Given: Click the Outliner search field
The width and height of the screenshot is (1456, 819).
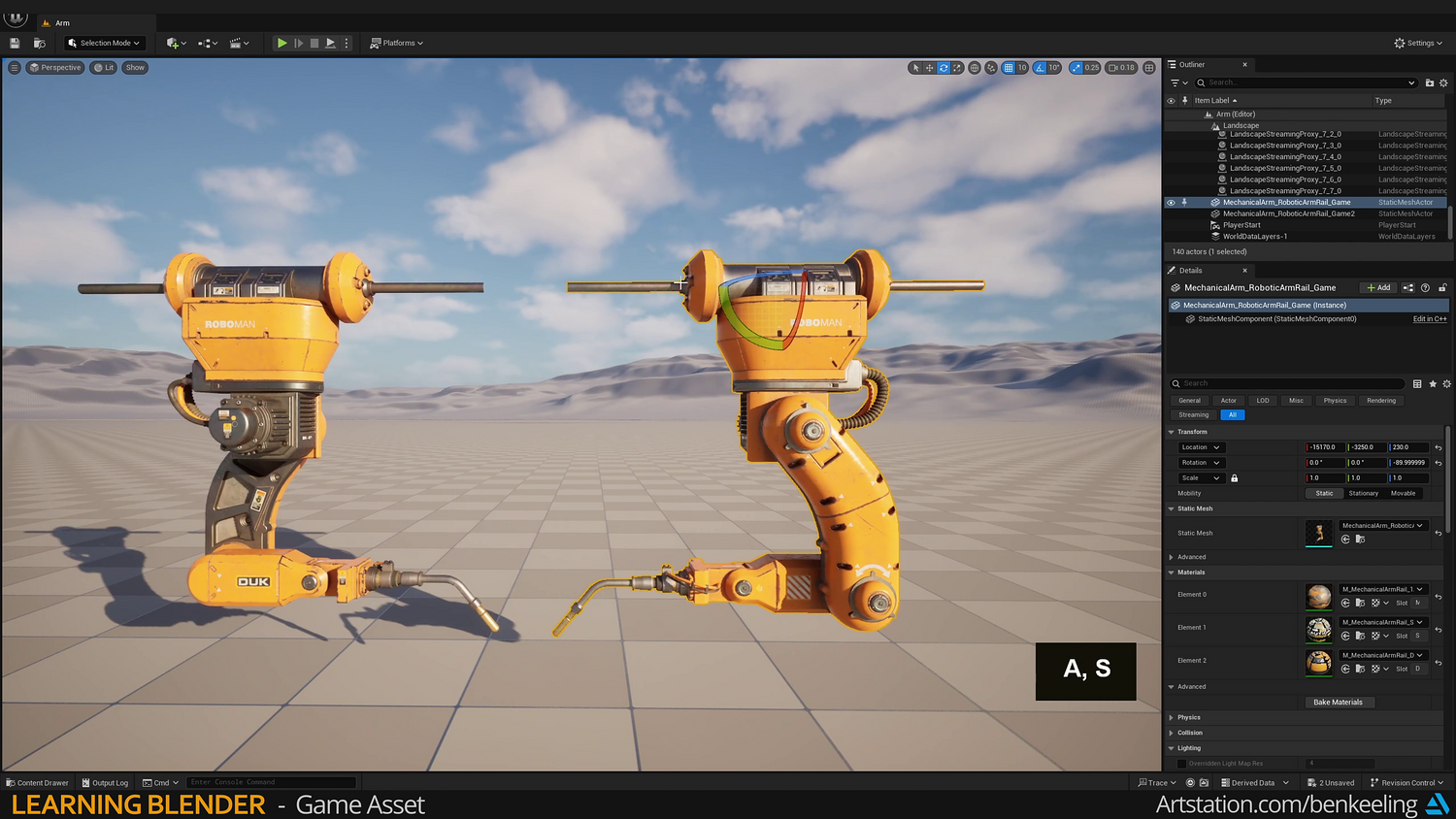Looking at the screenshot, I should (x=1306, y=82).
